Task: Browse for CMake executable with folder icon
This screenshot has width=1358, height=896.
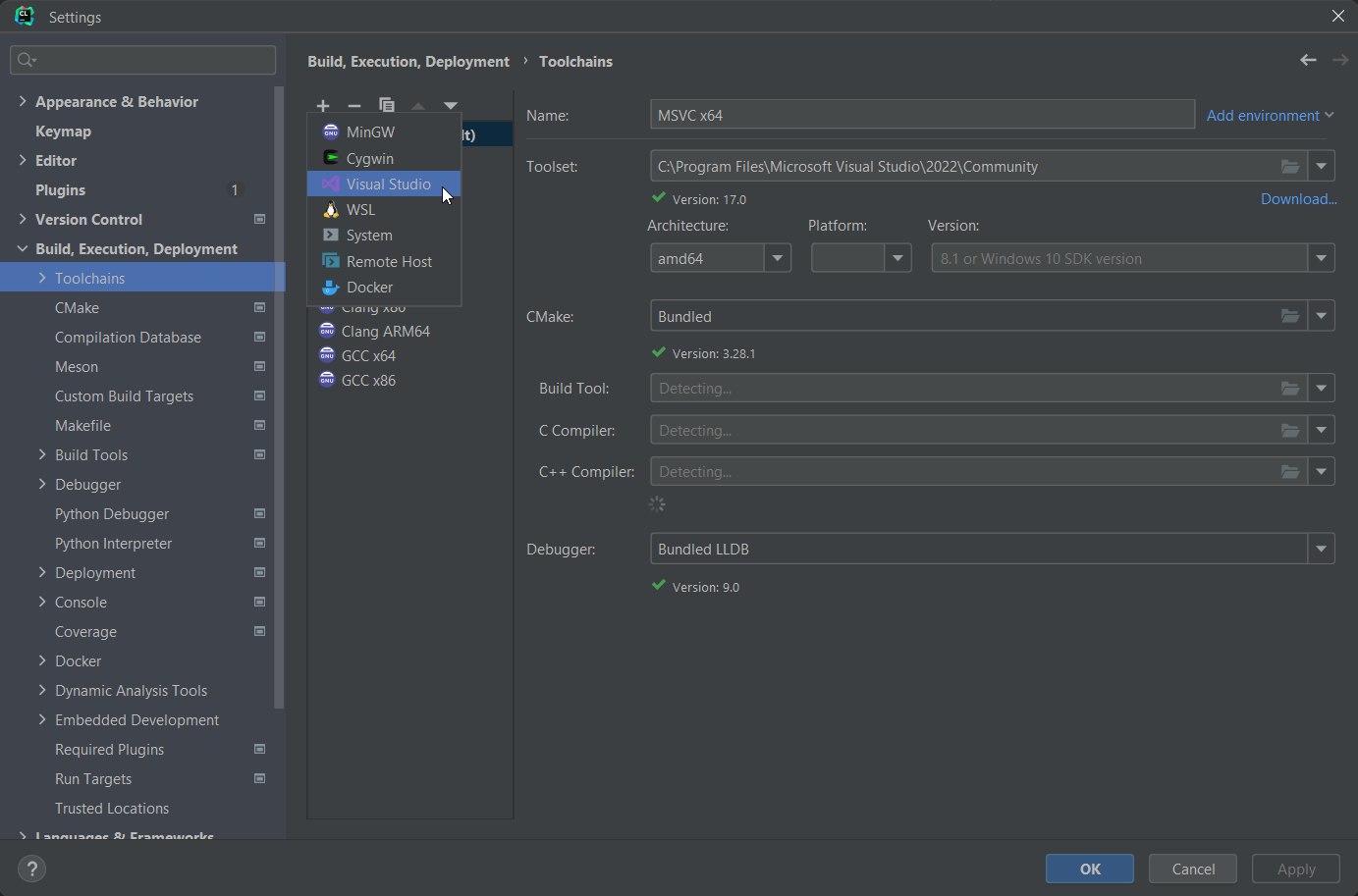Action: (1290, 316)
